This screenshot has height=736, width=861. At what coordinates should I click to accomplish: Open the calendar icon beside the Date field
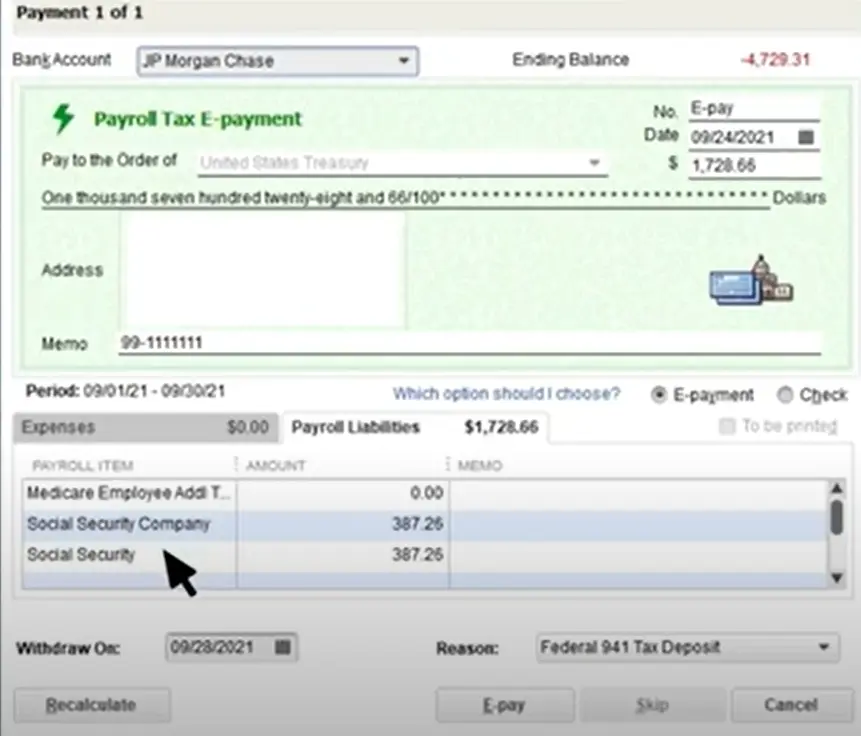coord(806,138)
